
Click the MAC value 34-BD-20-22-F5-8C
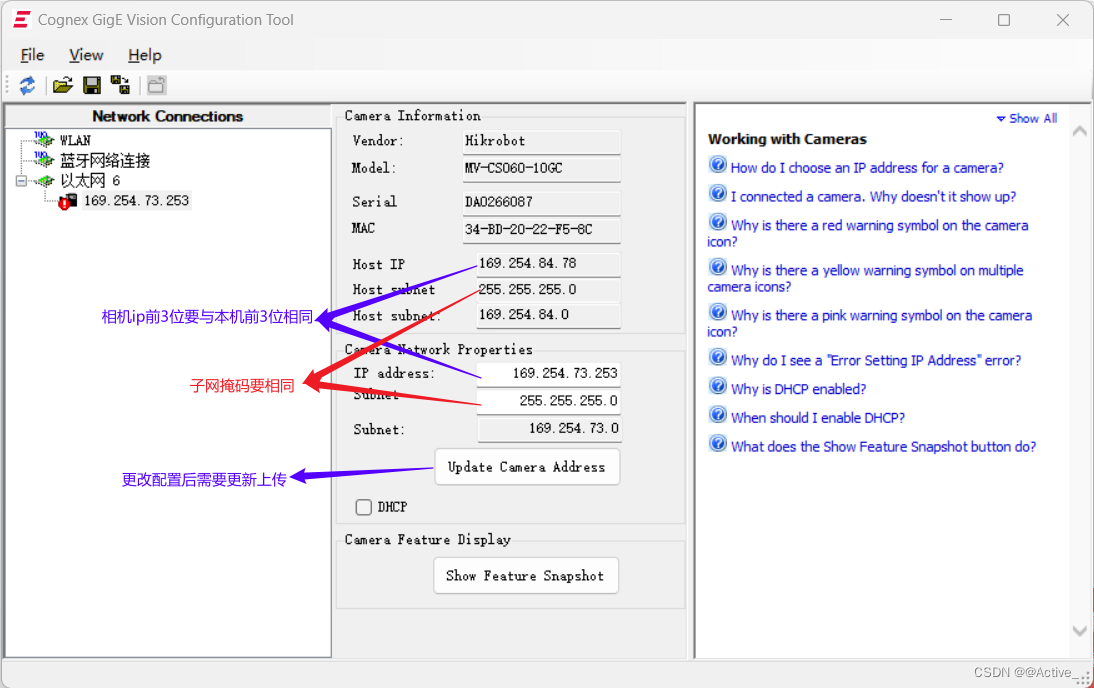[541, 230]
